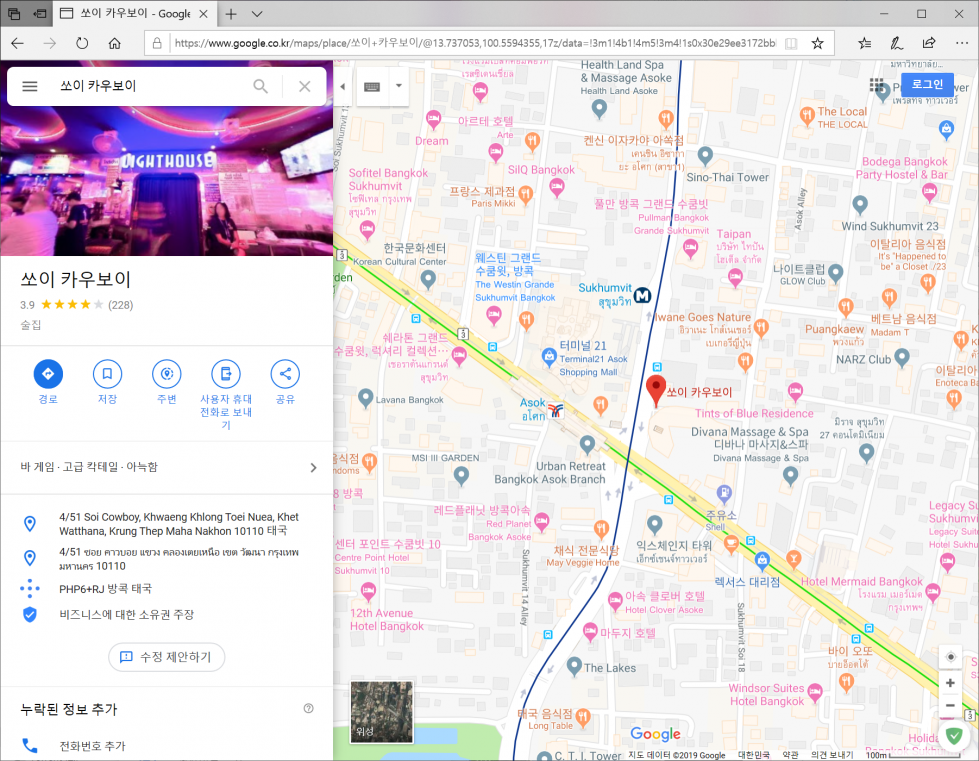
Task: Click the 술집 category label
Action: 31,325
